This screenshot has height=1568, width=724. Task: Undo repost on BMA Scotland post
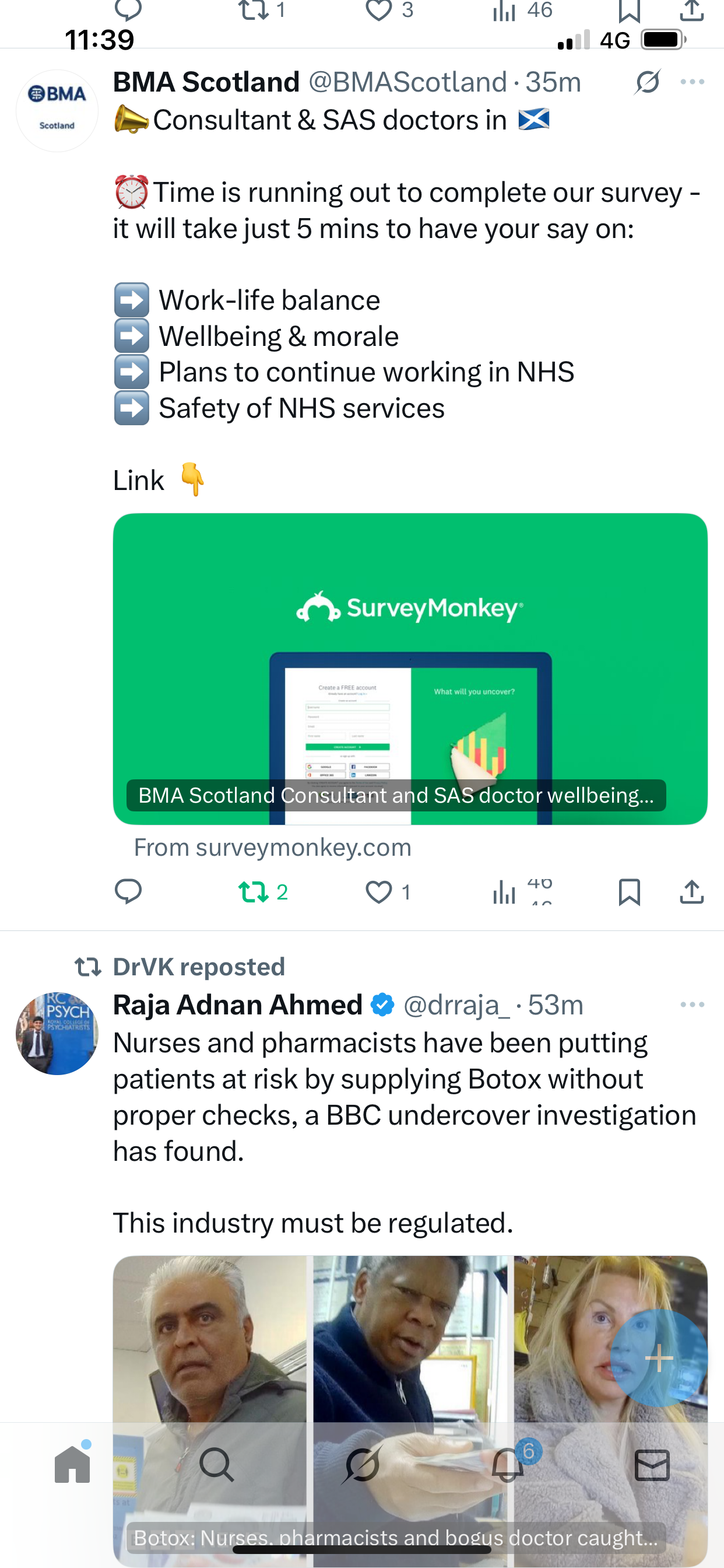point(254,892)
